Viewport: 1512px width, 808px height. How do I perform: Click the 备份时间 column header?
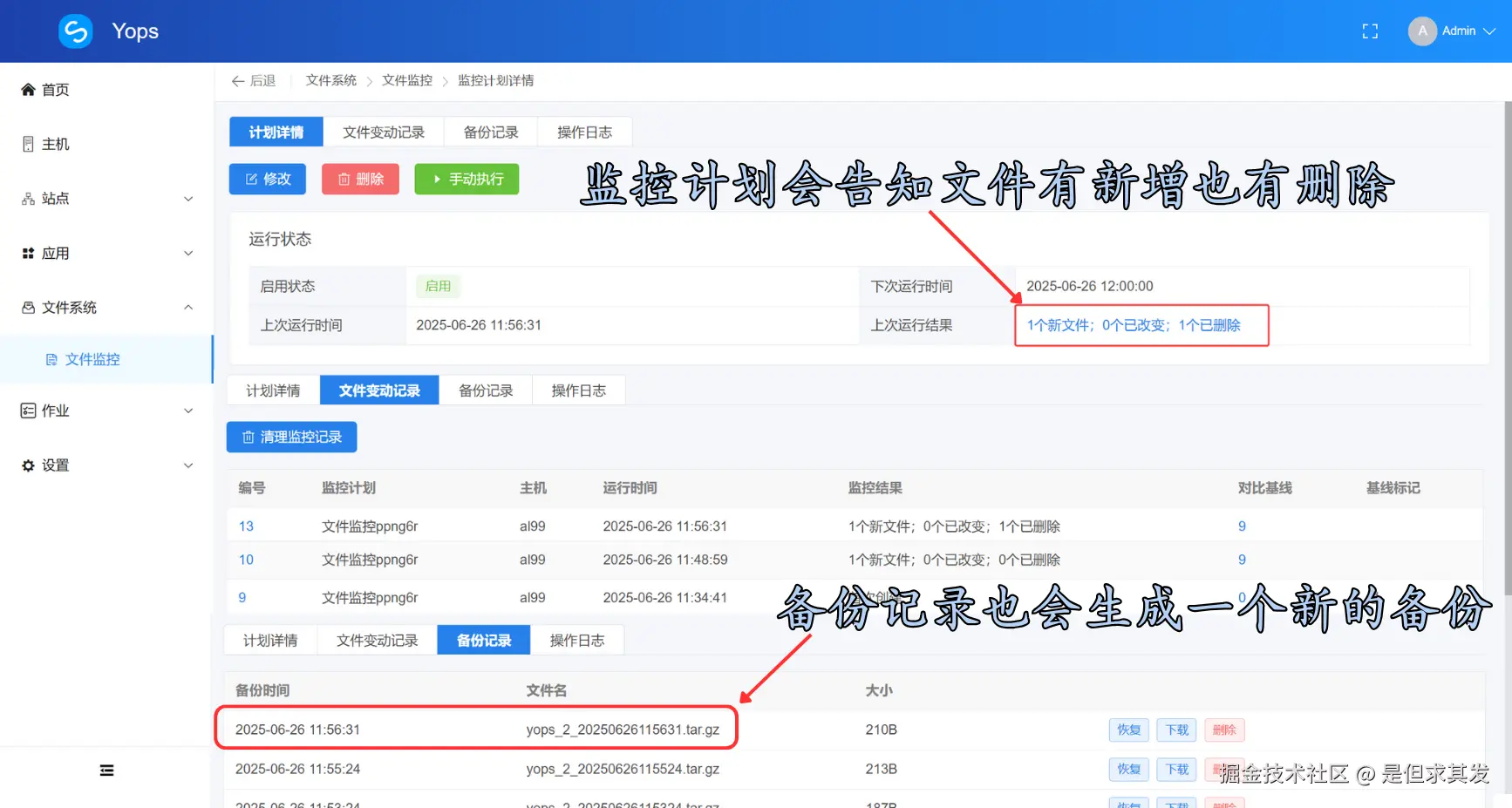coord(262,690)
